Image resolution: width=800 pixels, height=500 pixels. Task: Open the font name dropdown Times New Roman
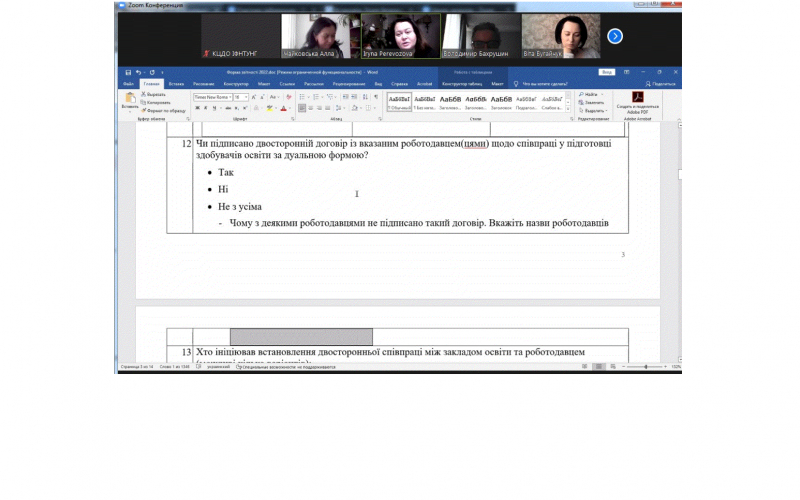click(230, 97)
